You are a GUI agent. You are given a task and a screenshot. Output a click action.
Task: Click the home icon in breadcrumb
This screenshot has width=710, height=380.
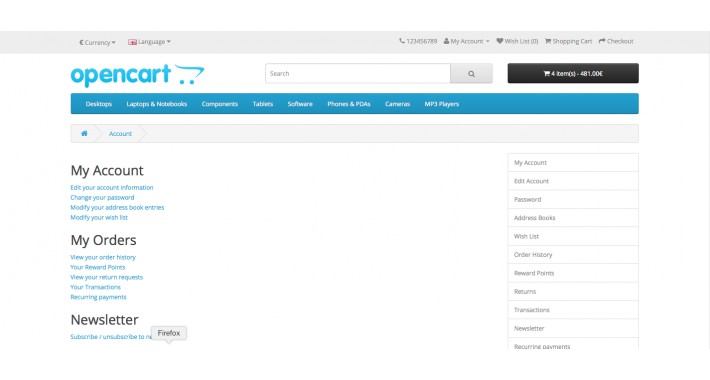pyautogui.click(x=84, y=134)
